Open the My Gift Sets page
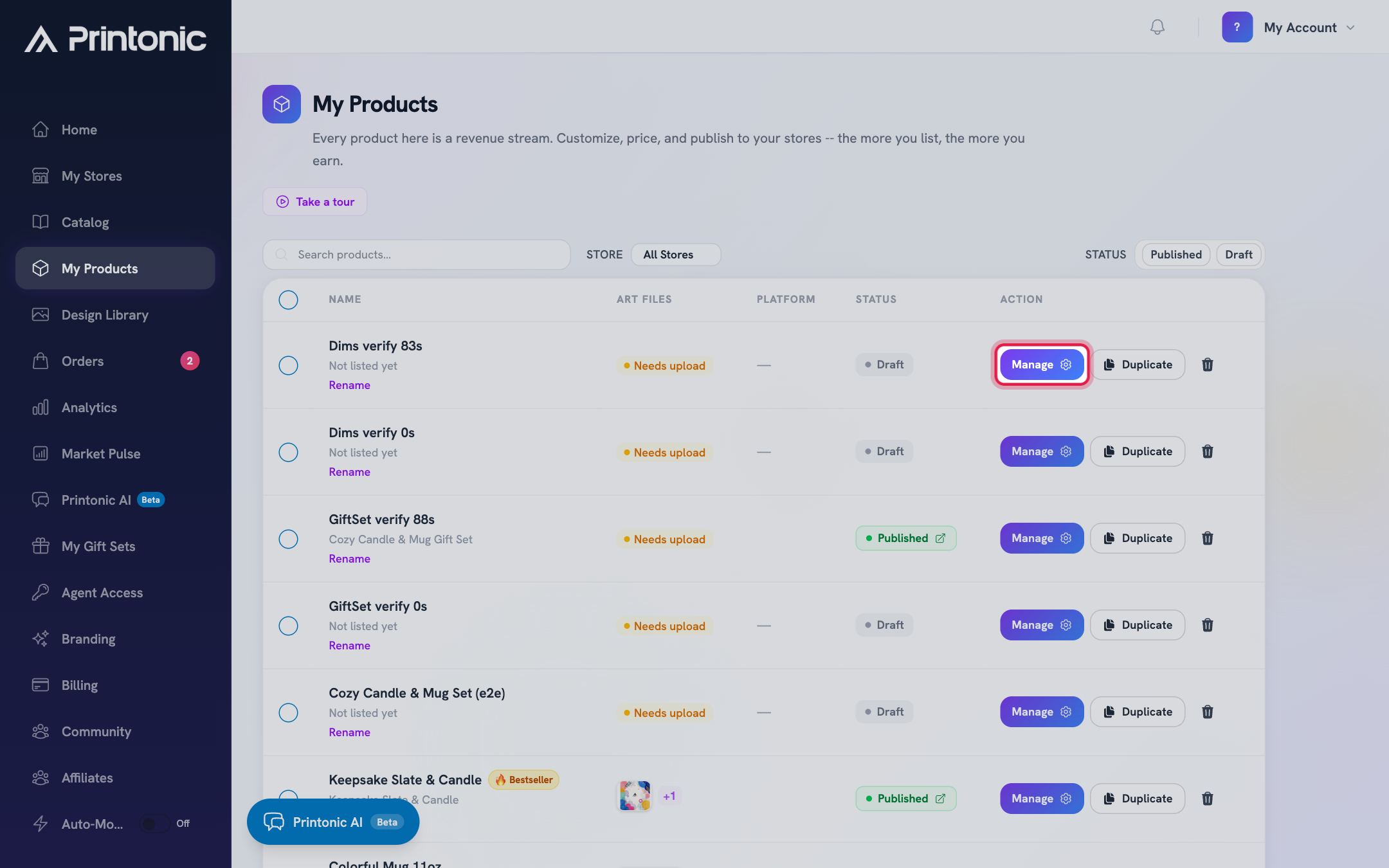Screen dimensions: 1389x868 (115, 547)
